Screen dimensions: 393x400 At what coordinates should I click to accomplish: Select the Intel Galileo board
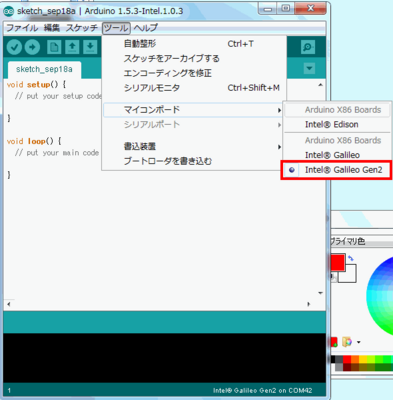[337, 155]
